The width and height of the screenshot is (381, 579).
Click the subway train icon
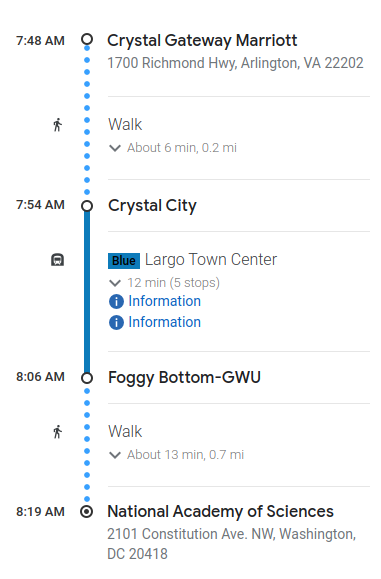pos(57,260)
